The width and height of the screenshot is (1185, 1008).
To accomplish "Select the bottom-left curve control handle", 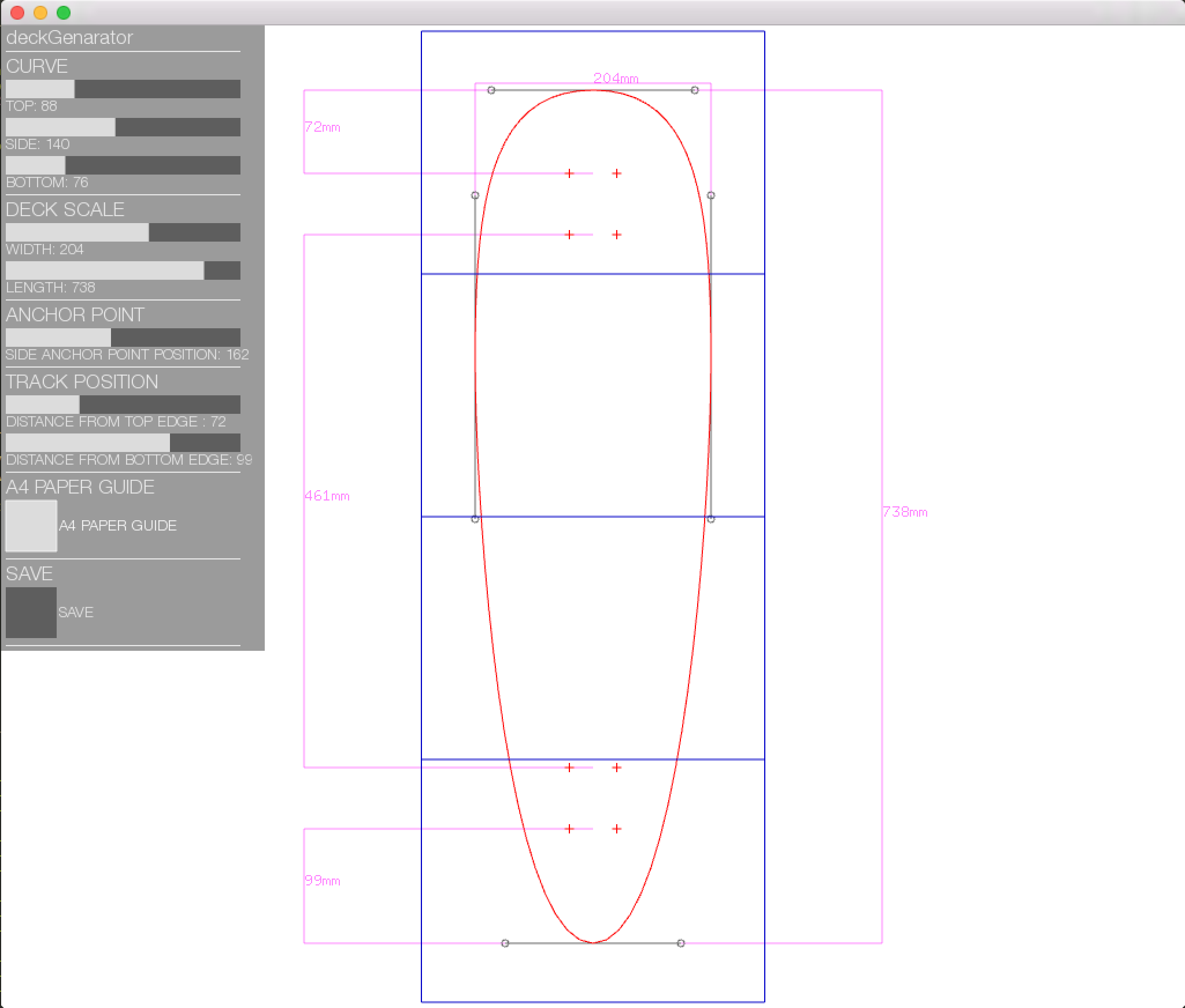I will [x=505, y=943].
